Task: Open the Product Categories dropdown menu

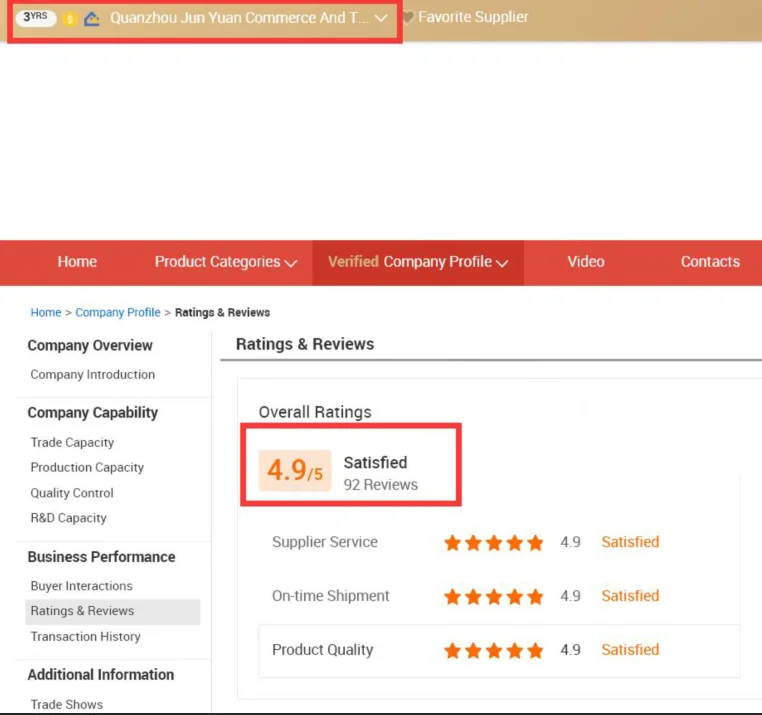Action: tap(225, 262)
